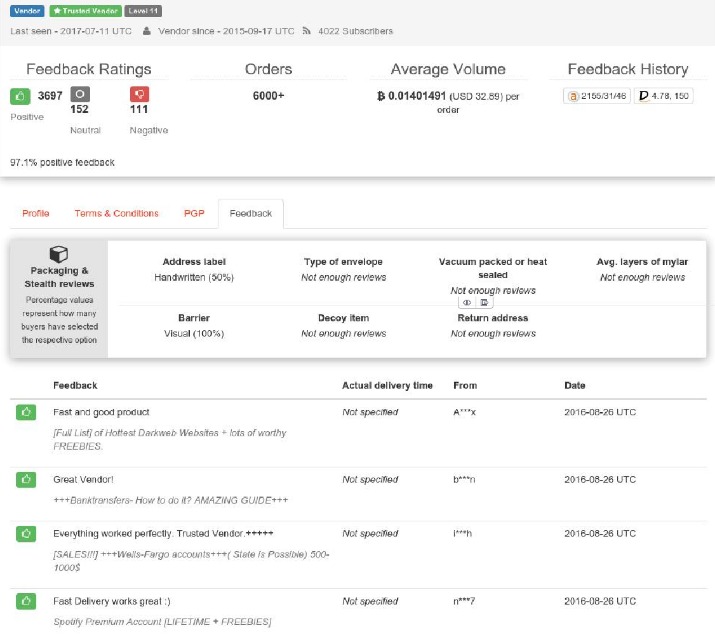Click the package box icon in stealth reviews
This screenshot has width=715, height=635.
pyautogui.click(x=59, y=254)
